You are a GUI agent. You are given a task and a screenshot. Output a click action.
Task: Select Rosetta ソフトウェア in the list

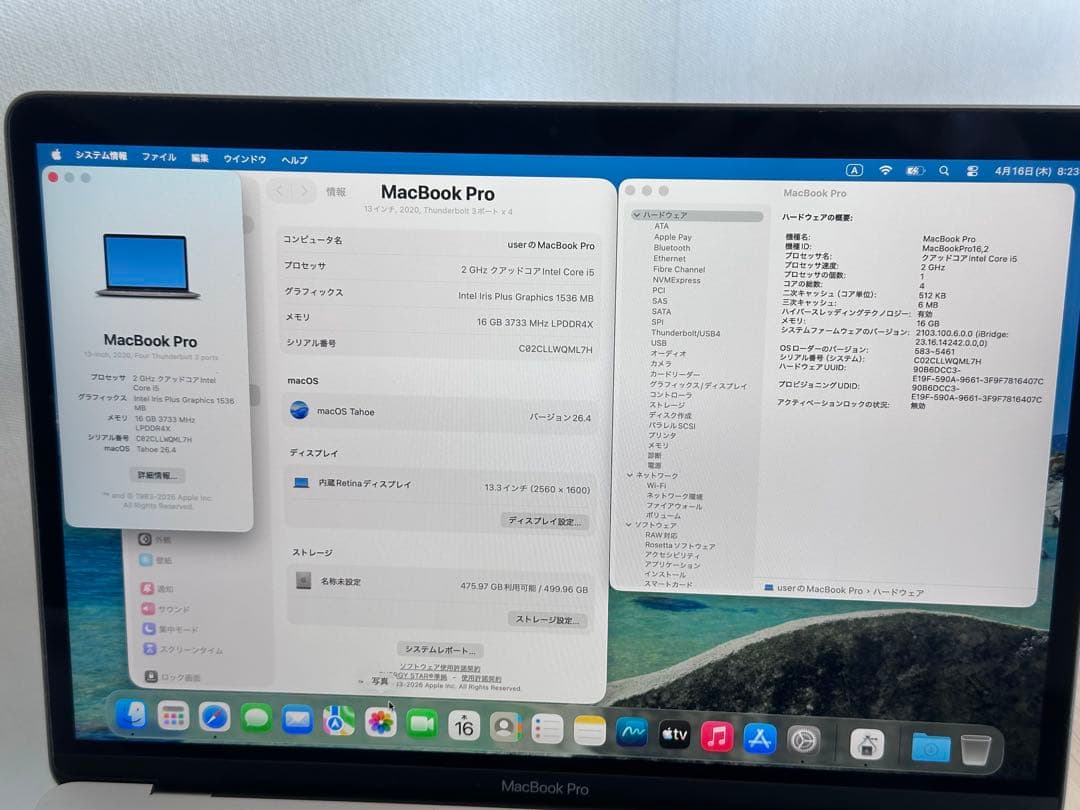680,546
